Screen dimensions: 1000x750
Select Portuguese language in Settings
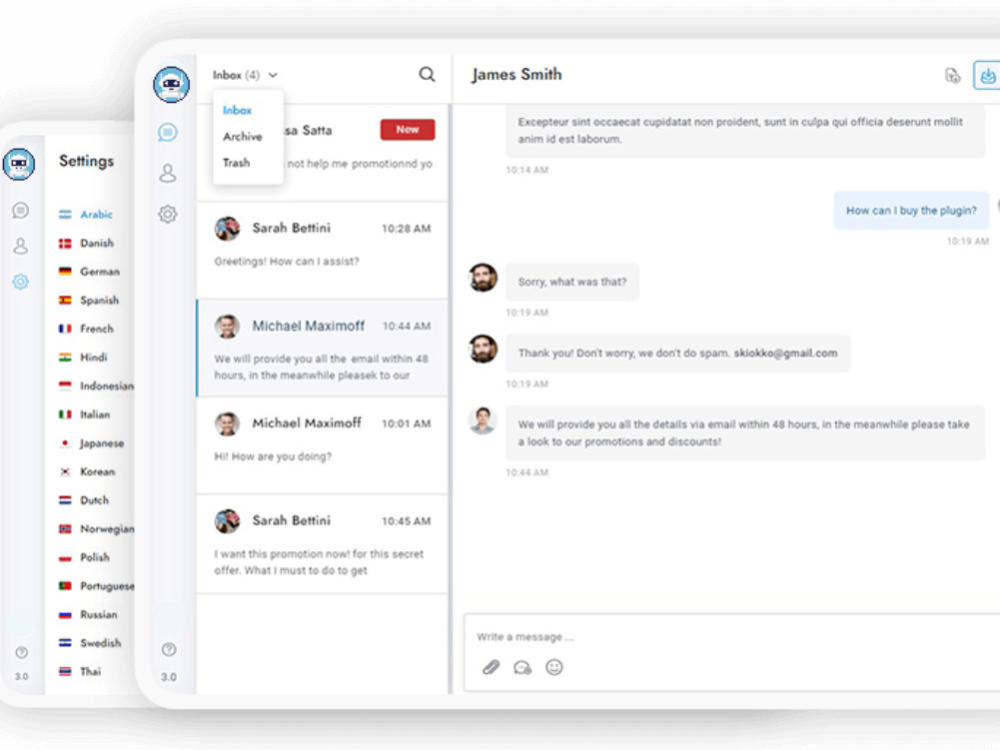click(x=96, y=586)
